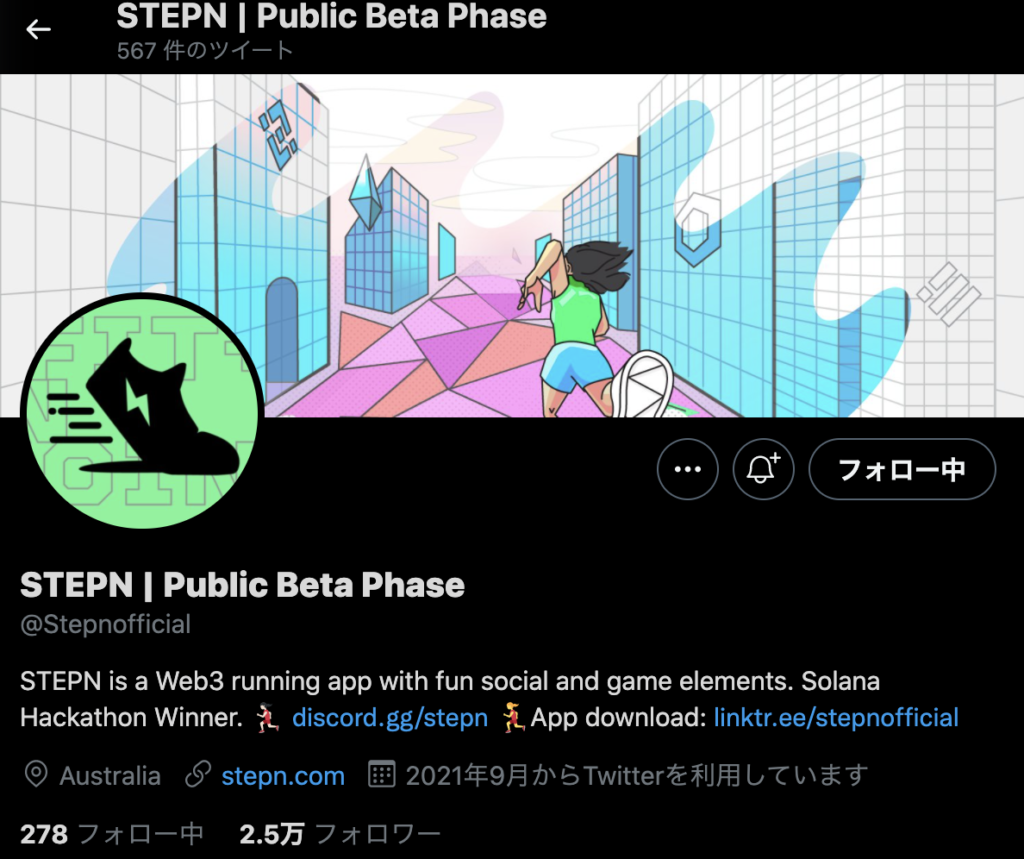Viewport: 1024px width, 859px height.
Task: Click the calendar icon by join date
Action: tap(382, 775)
